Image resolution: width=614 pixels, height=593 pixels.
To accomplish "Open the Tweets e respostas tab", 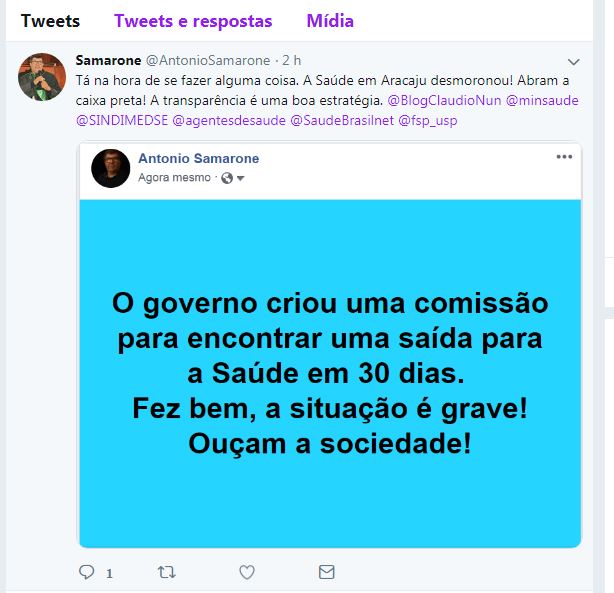I will [193, 21].
